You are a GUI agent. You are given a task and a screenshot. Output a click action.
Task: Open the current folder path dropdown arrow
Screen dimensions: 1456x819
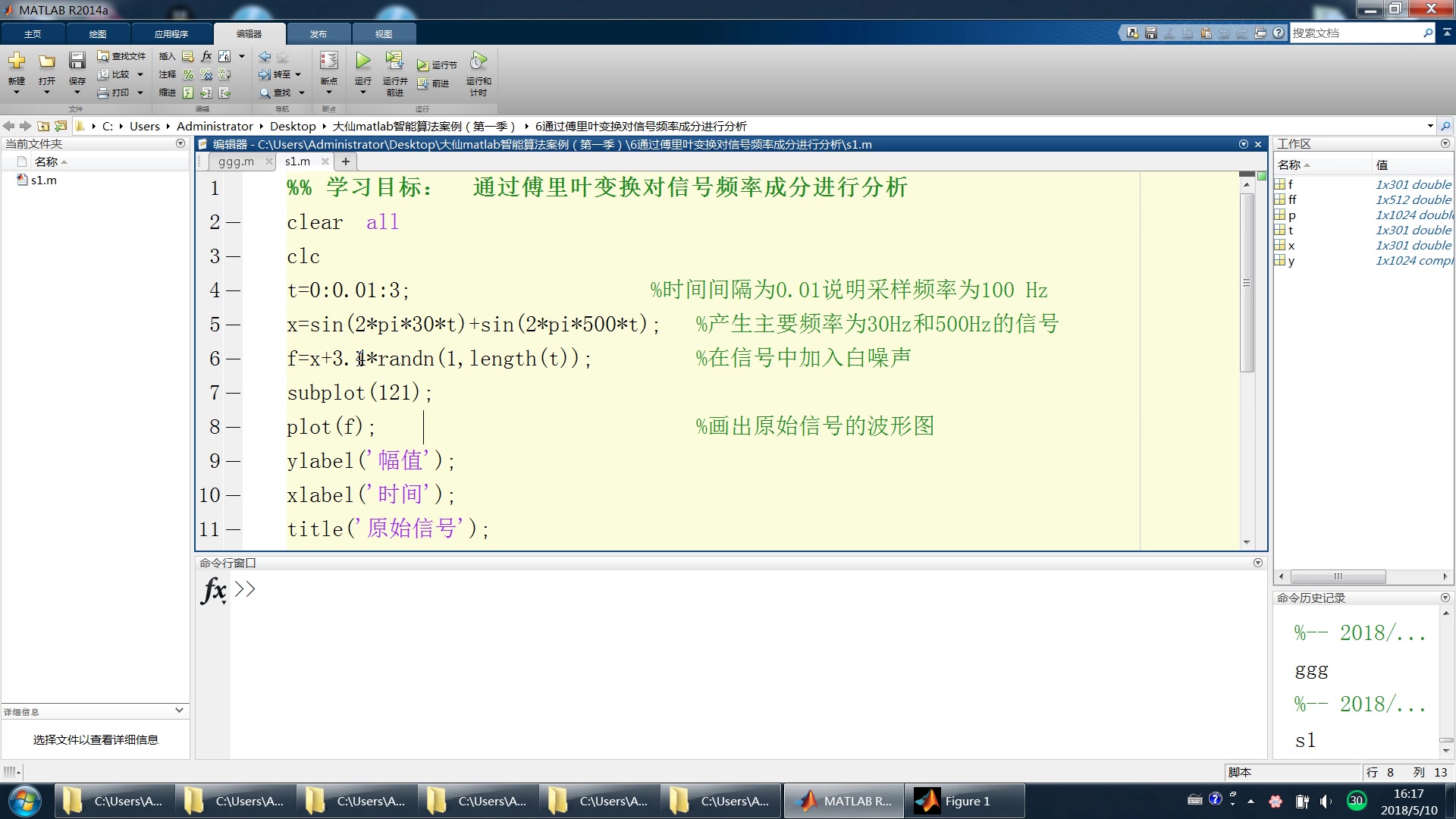(x=1429, y=126)
